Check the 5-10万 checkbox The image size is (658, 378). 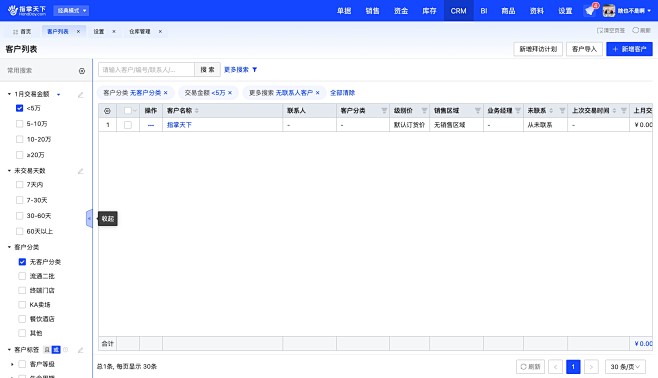(x=19, y=124)
